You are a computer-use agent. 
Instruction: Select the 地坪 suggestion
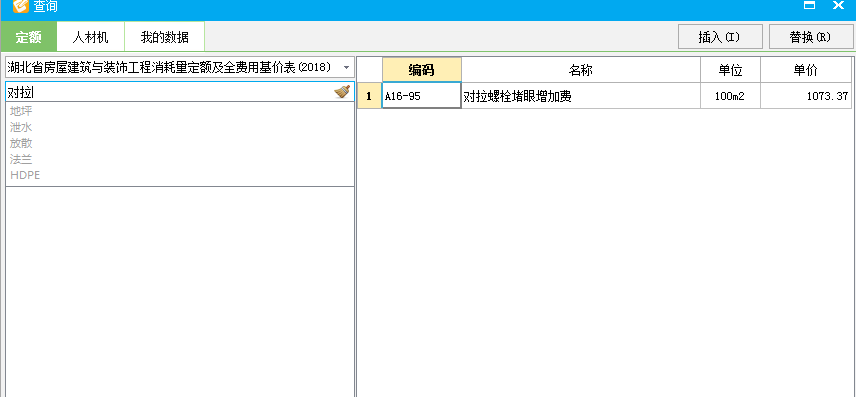point(21,111)
